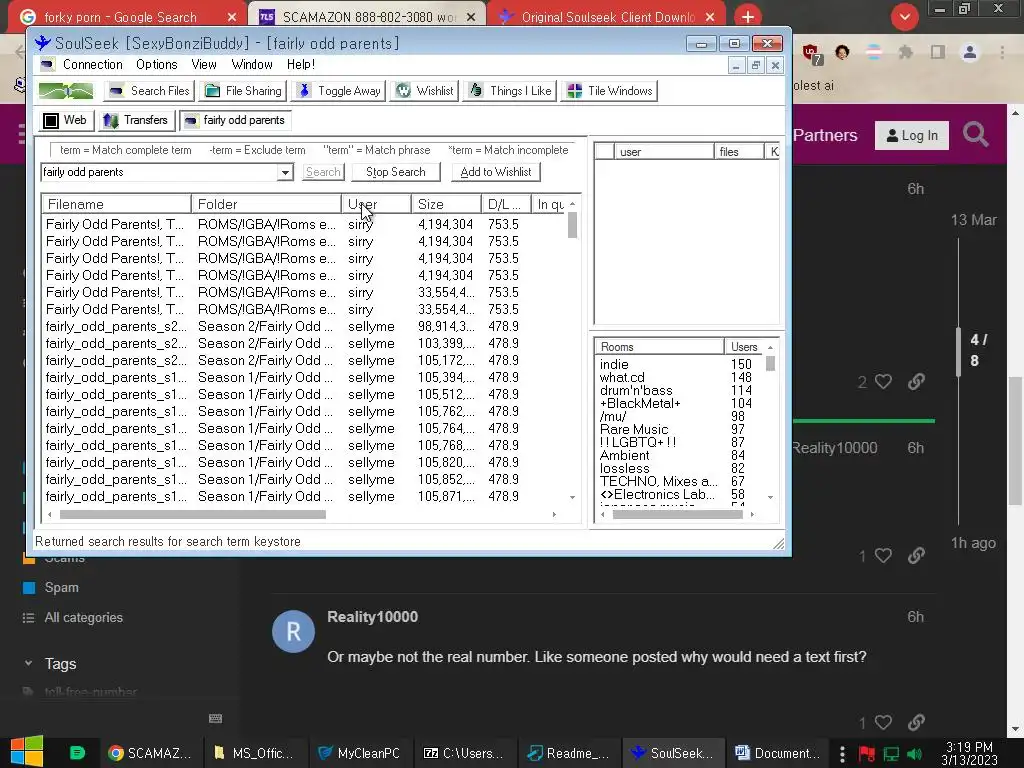
Task: Select the !! LGBTQ+ !! room
Action: coord(638,443)
